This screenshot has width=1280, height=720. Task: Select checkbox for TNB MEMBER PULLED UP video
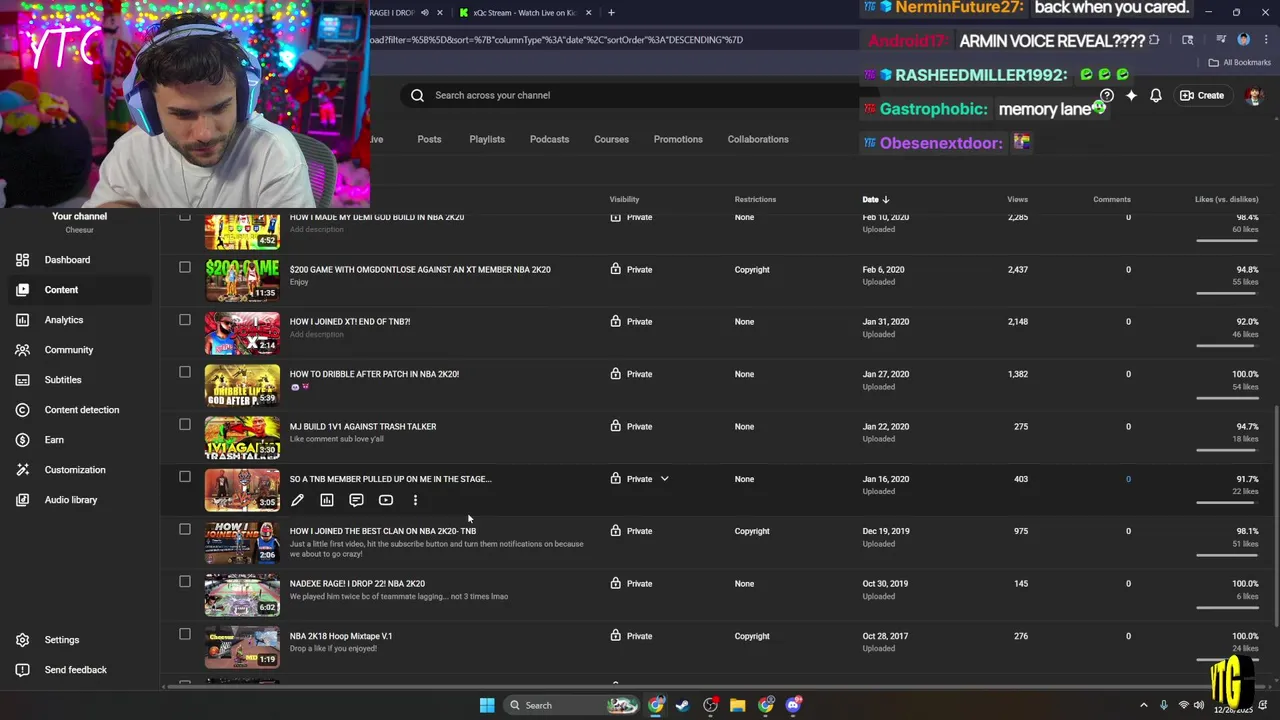[184, 477]
